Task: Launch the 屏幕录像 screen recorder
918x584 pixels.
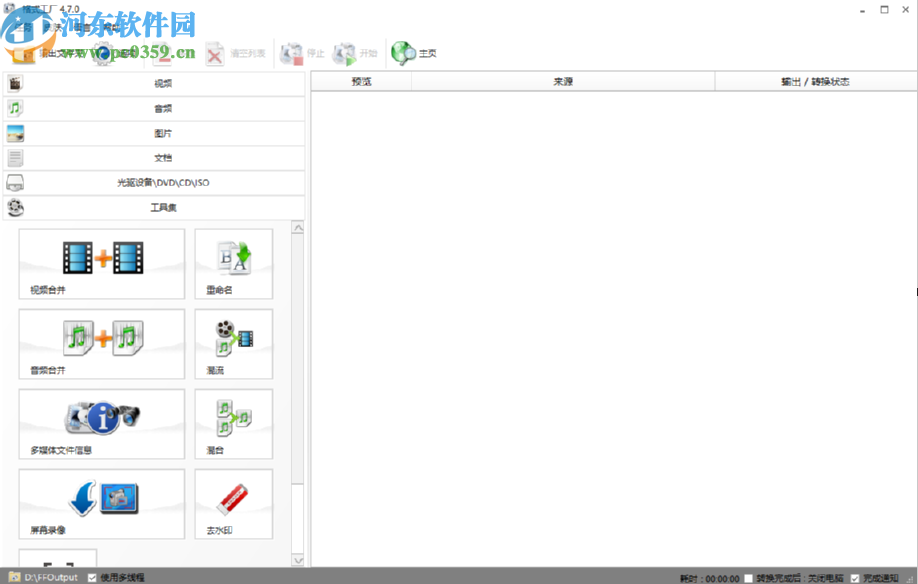Action: (101, 504)
